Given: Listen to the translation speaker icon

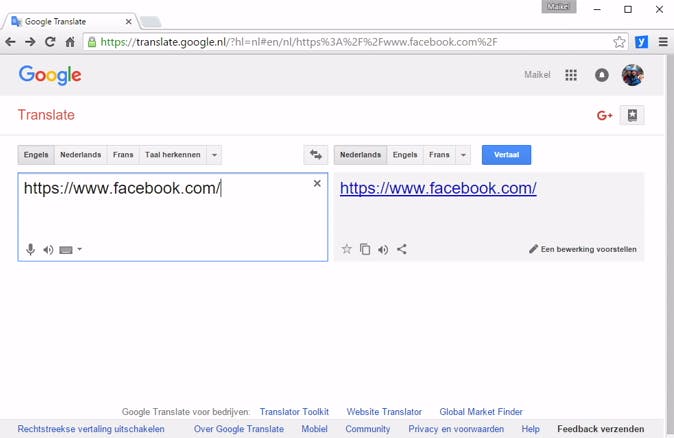Looking at the screenshot, I should point(383,250).
